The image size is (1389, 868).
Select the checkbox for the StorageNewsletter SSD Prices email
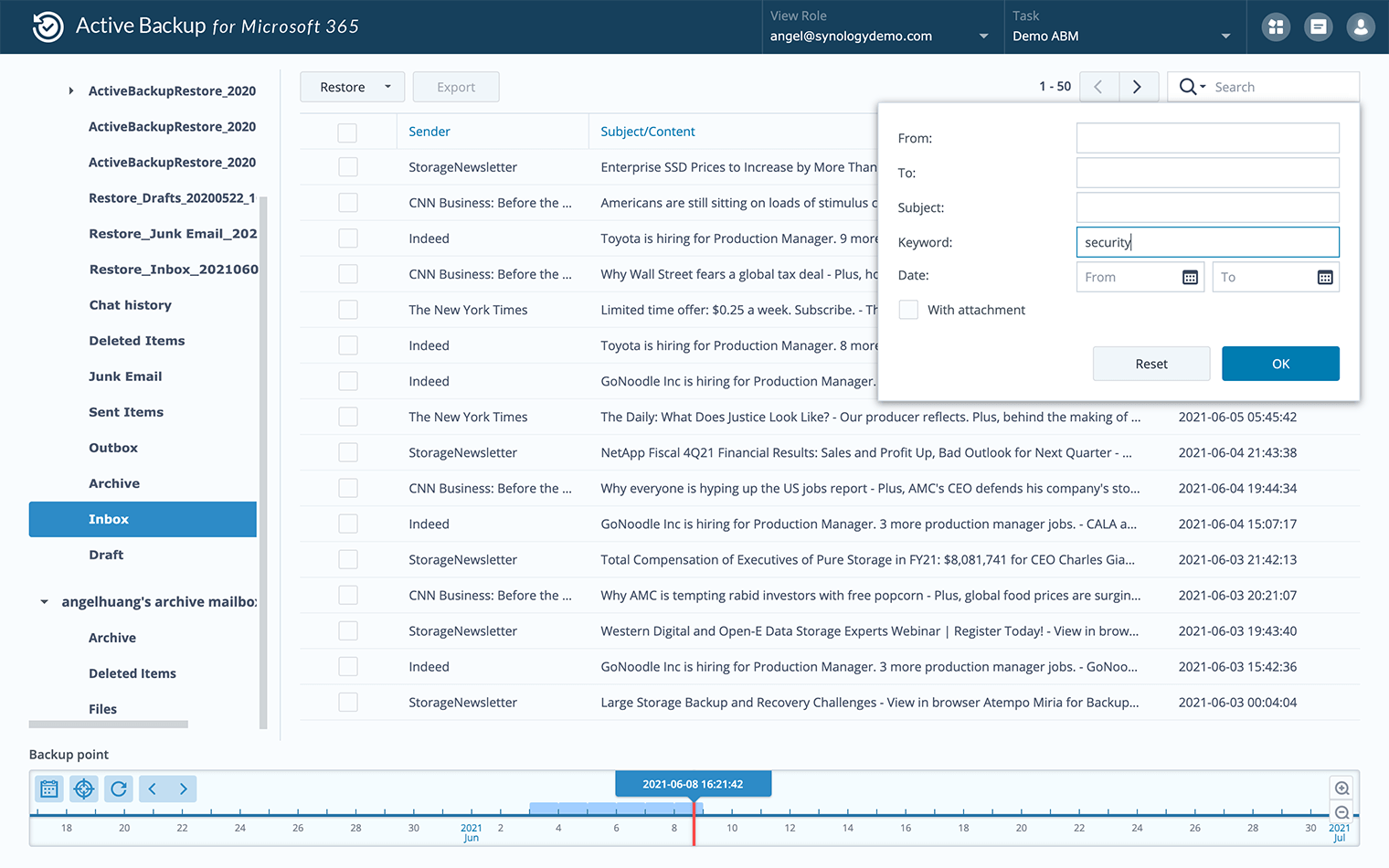click(x=348, y=167)
